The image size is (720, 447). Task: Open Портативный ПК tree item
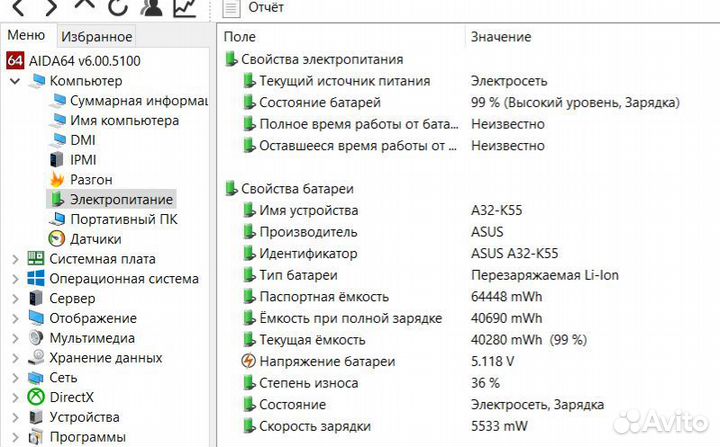tap(124, 219)
